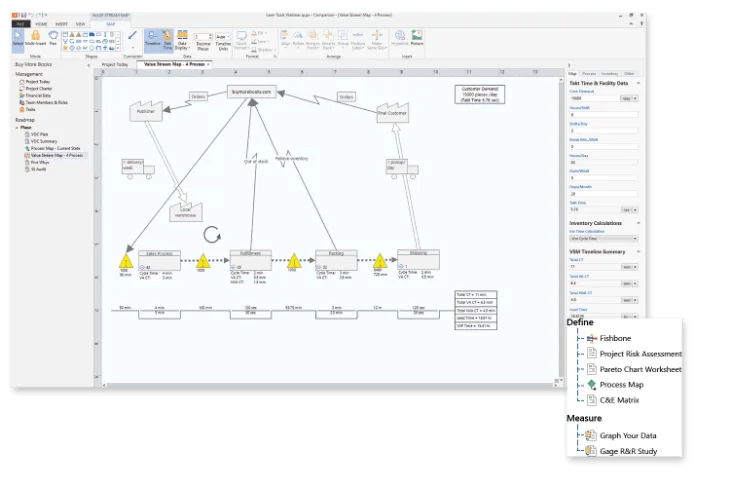Choose the Connector line tool
Viewport: 730px width, 487px height.
133,36
